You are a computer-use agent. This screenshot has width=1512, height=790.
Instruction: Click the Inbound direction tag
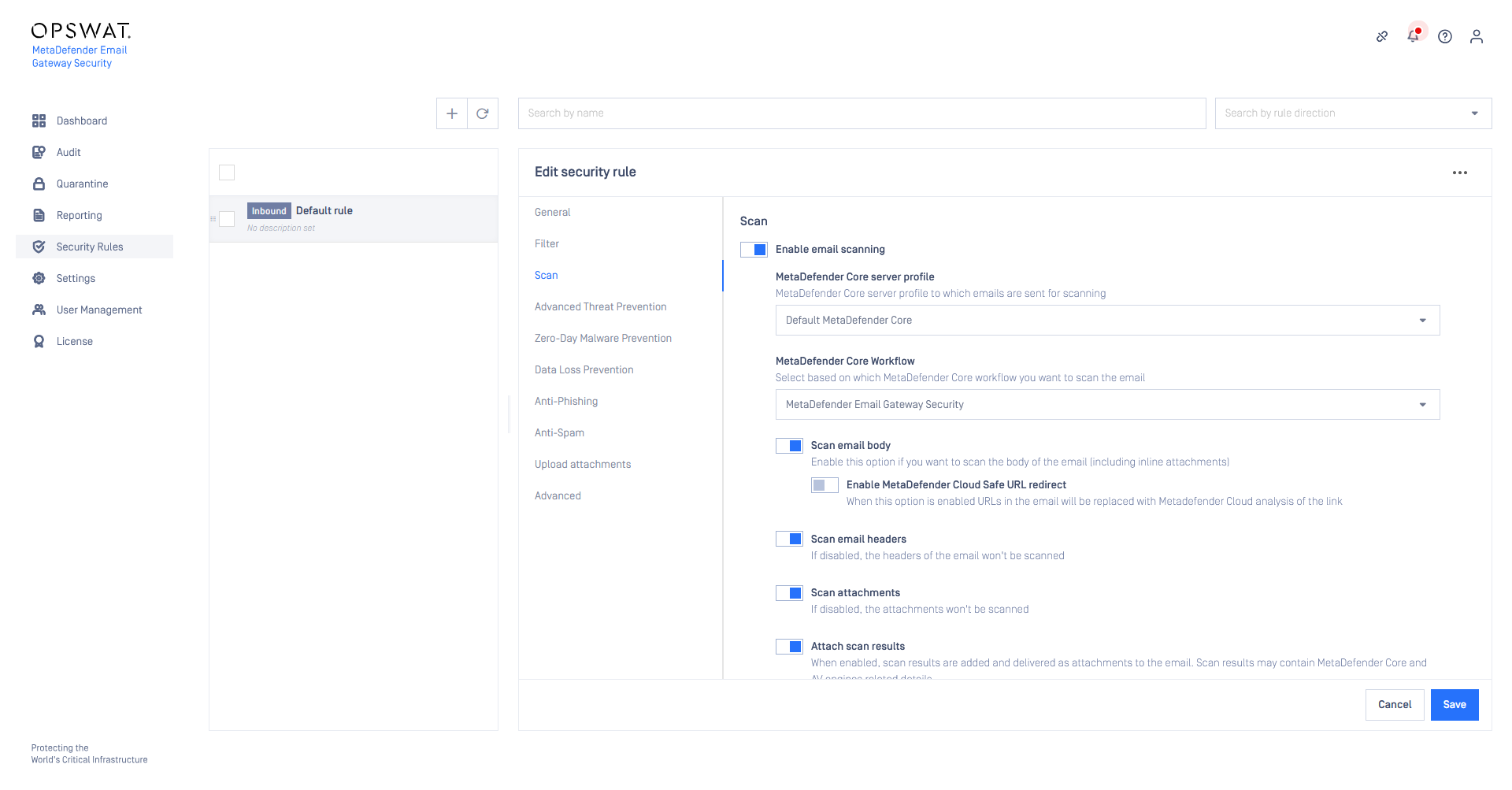click(x=269, y=211)
